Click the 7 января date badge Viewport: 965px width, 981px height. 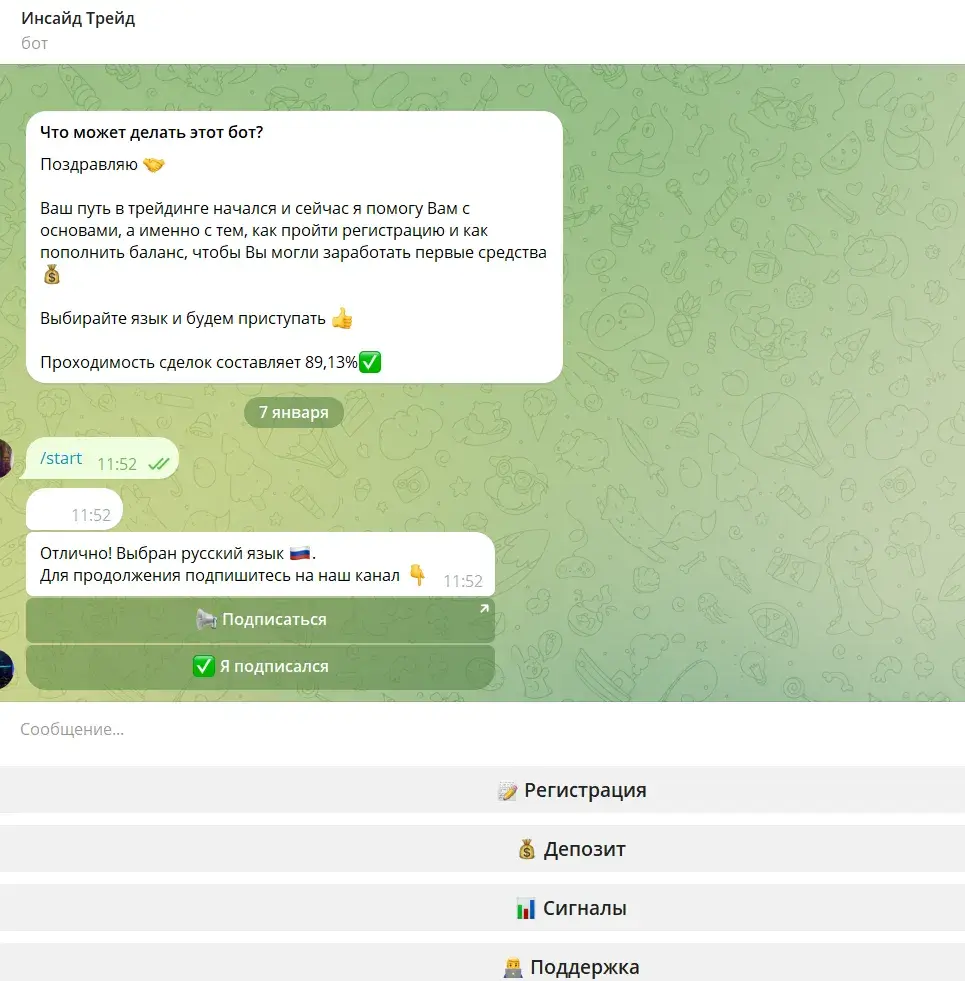[294, 412]
